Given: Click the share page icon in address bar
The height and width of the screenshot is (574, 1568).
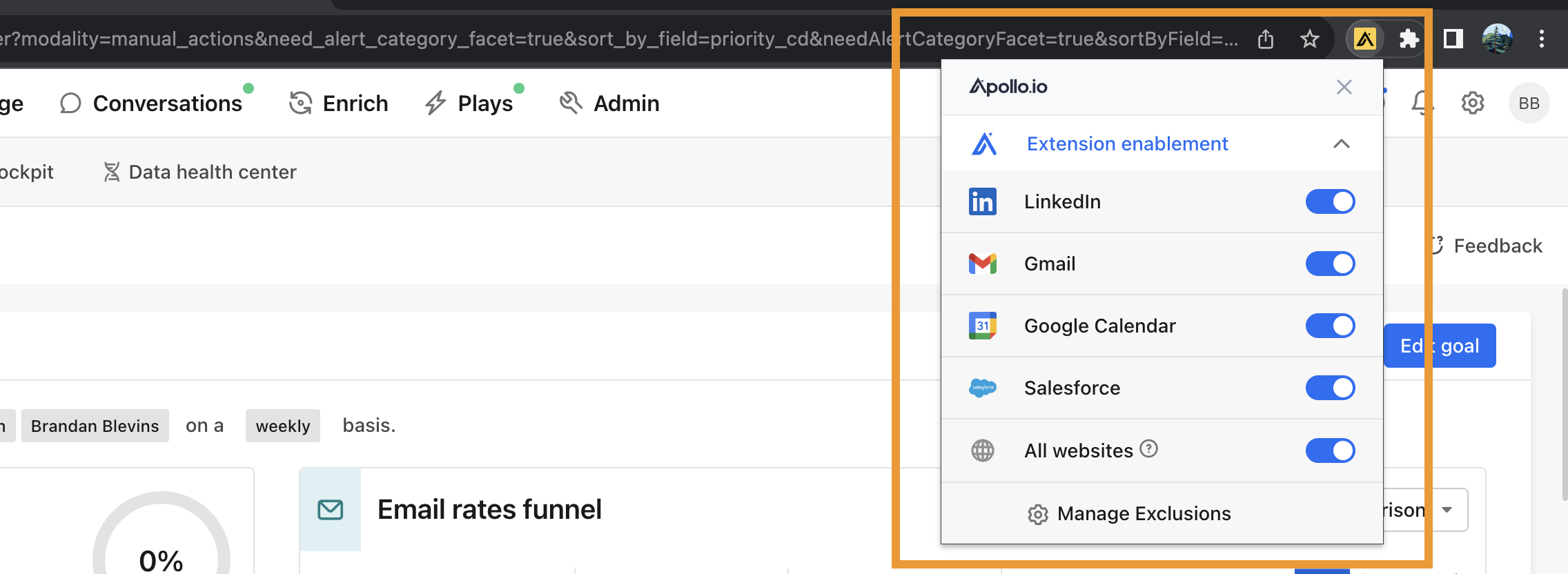Looking at the screenshot, I should (1265, 39).
